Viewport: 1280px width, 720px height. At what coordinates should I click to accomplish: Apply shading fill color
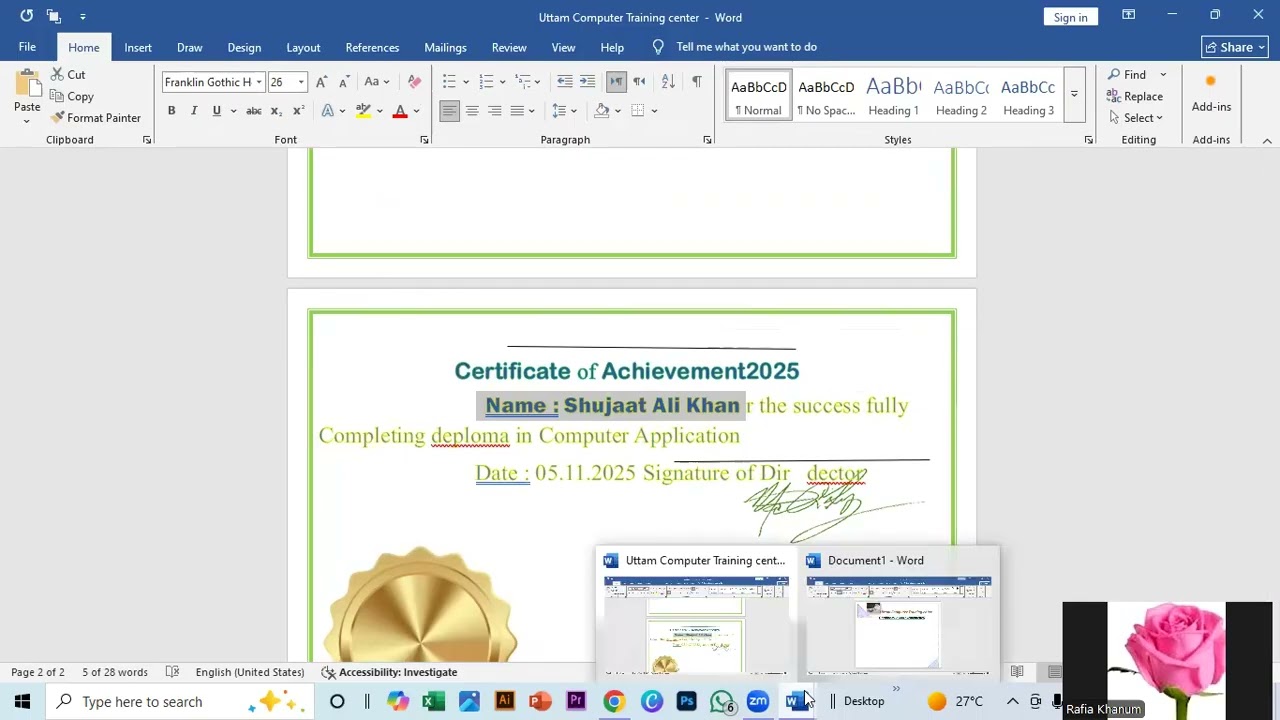click(x=601, y=111)
